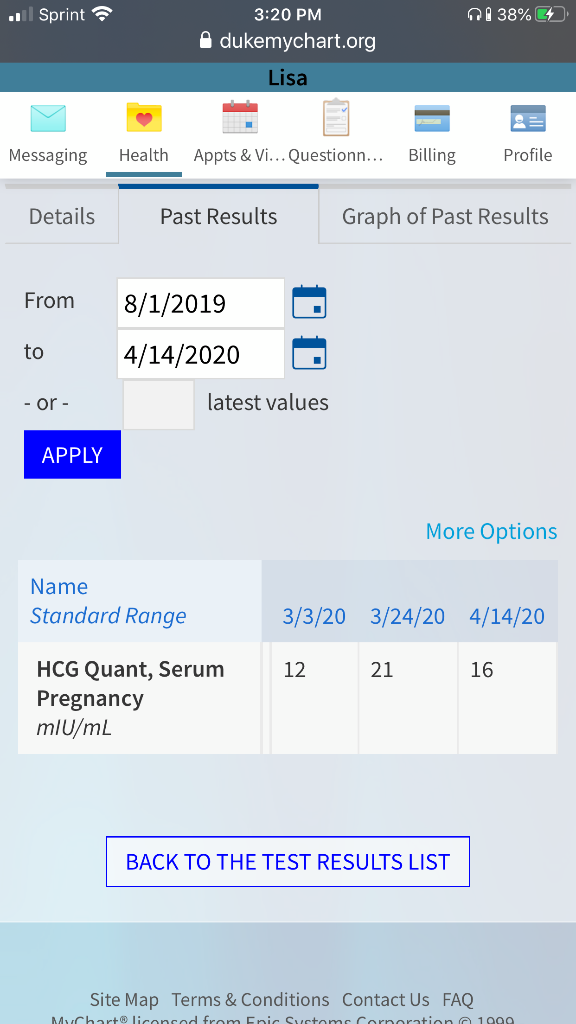Tap the dukemychart.org address bar
The image size is (576, 1024).
coord(288,41)
